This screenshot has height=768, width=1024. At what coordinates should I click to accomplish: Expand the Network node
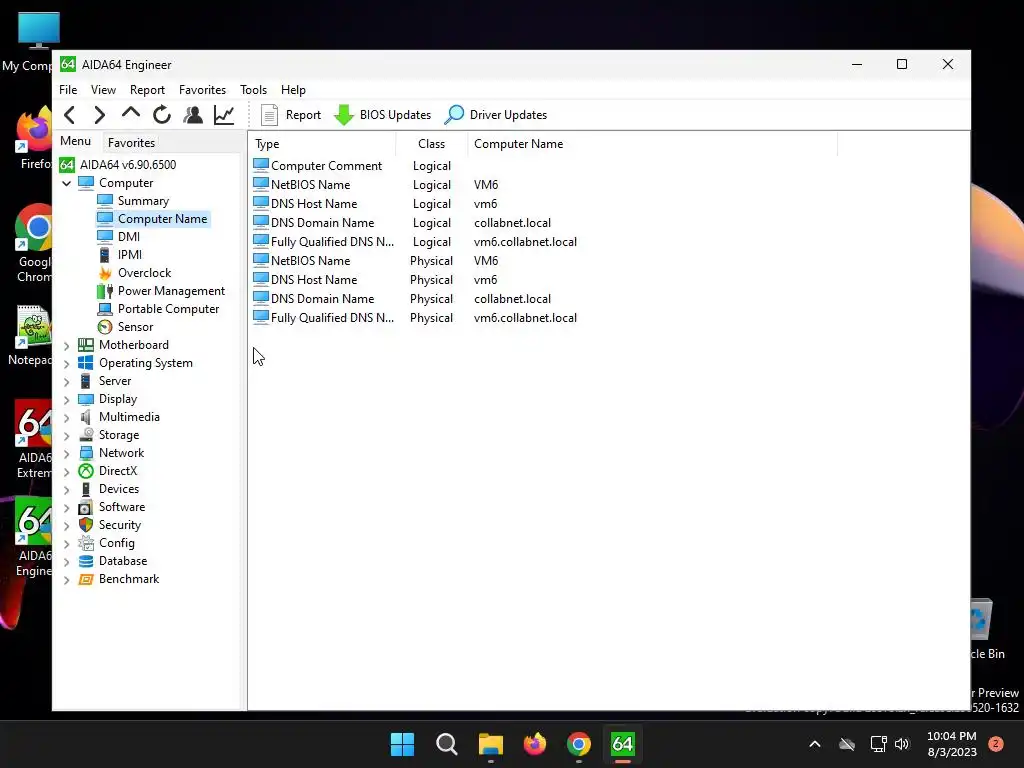pyautogui.click(x=67, y=453)
